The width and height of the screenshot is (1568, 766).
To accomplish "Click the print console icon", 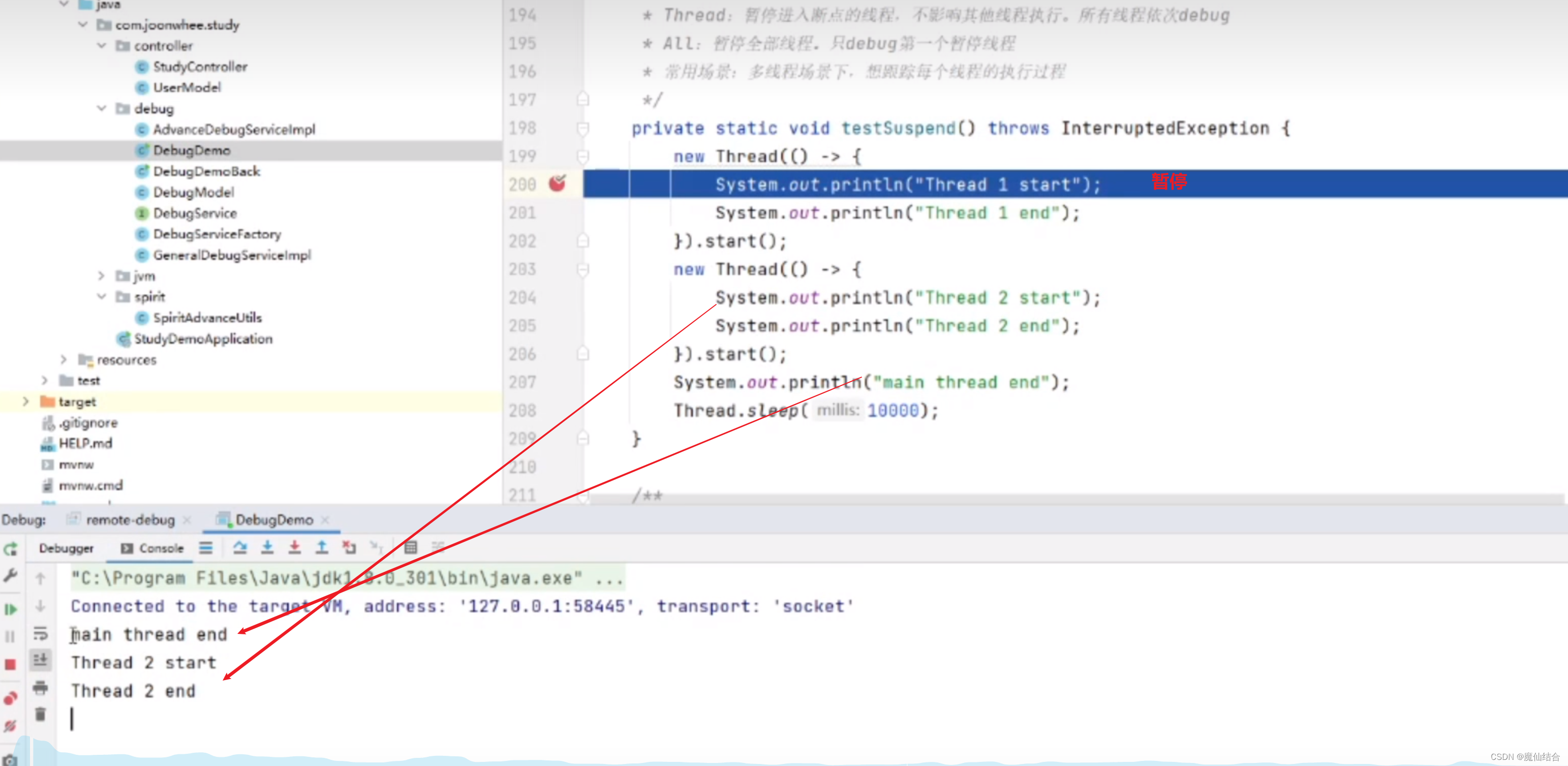I will (40, 688).
